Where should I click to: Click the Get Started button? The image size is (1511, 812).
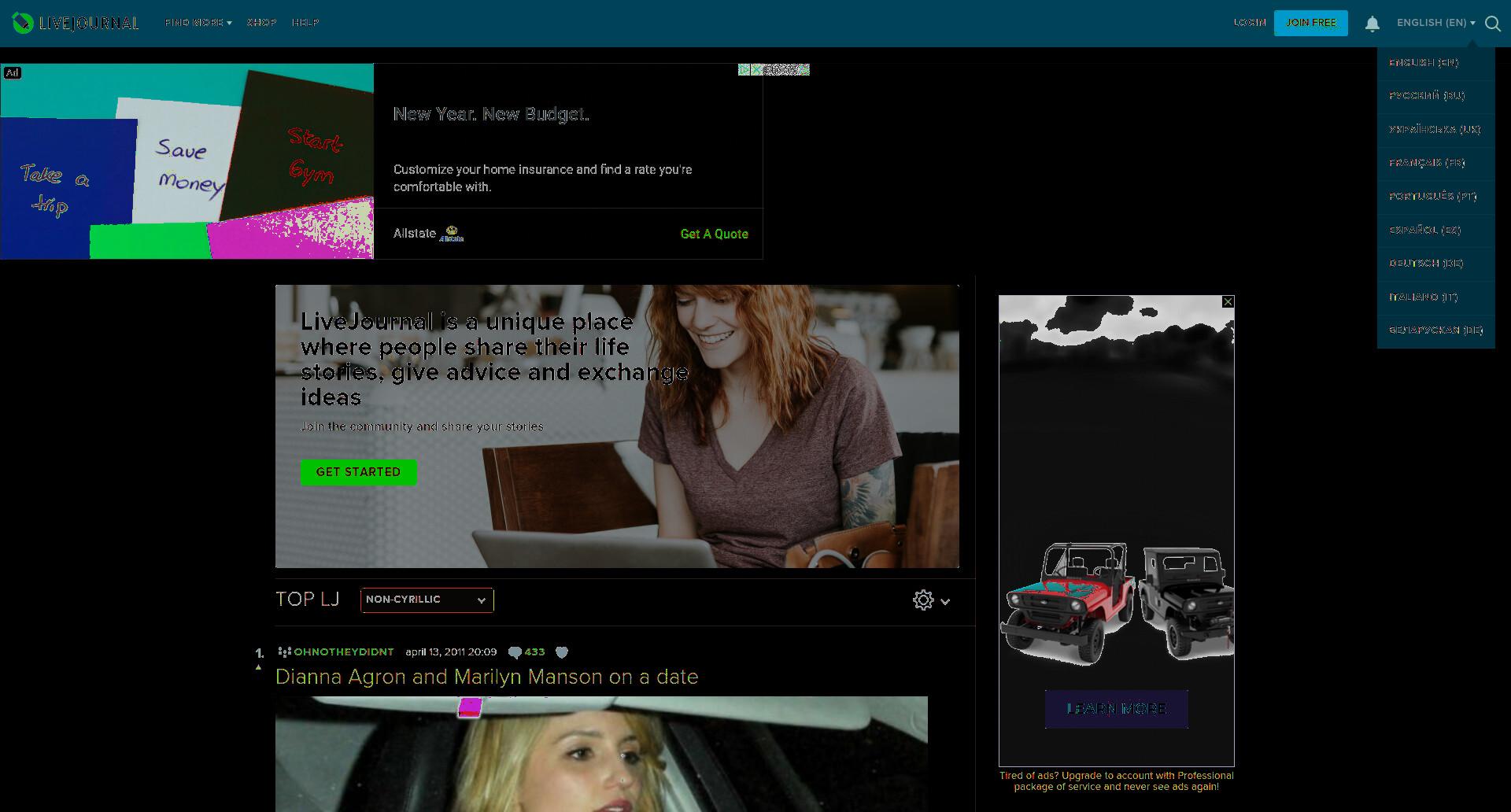[x=358, y=472]
